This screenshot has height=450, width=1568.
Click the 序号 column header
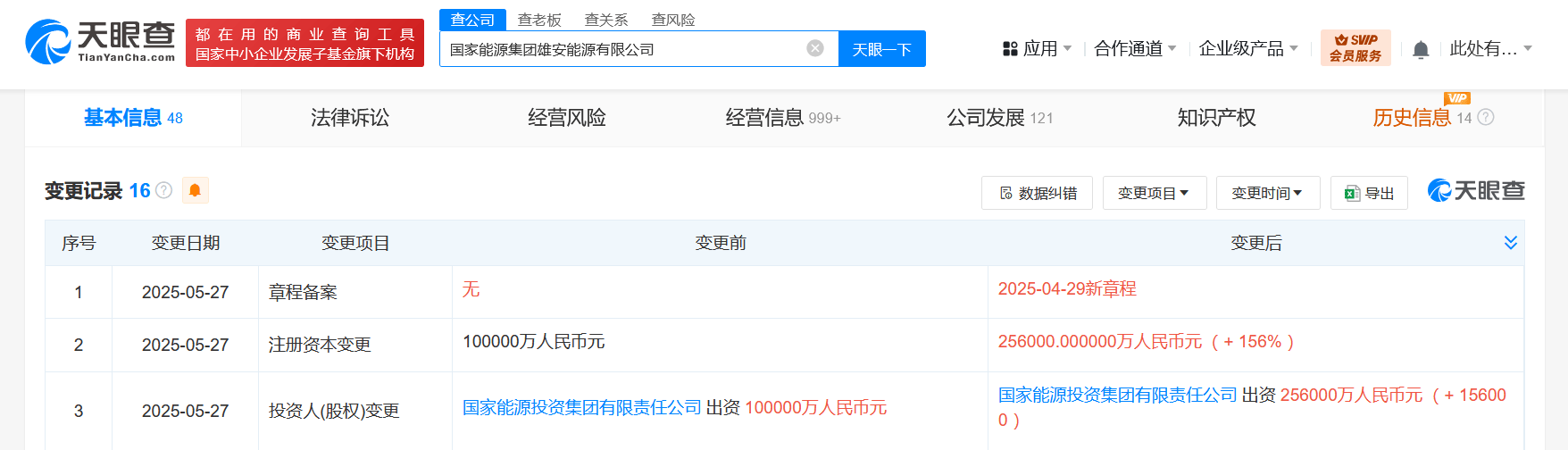pyautogui.click(x=79, y=243)
